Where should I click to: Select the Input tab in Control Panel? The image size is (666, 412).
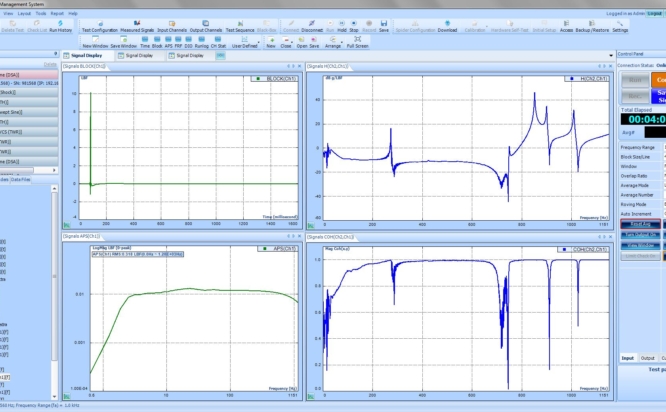(628, 358)
